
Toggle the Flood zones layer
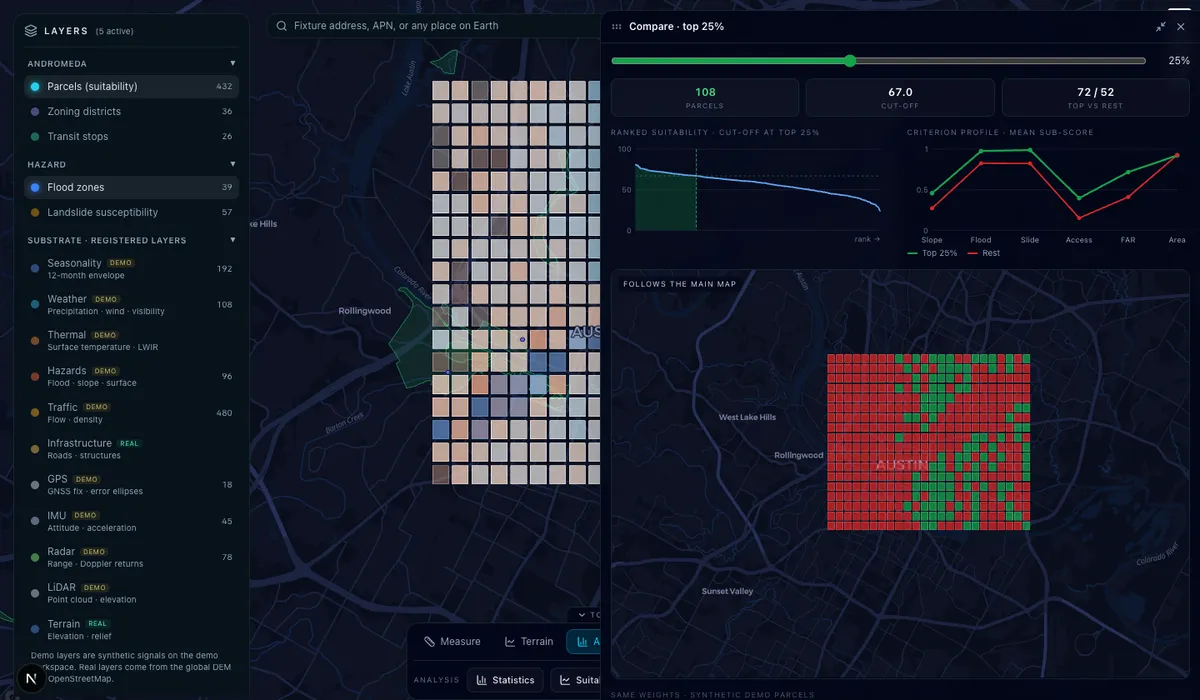click(x=131, y=187)
